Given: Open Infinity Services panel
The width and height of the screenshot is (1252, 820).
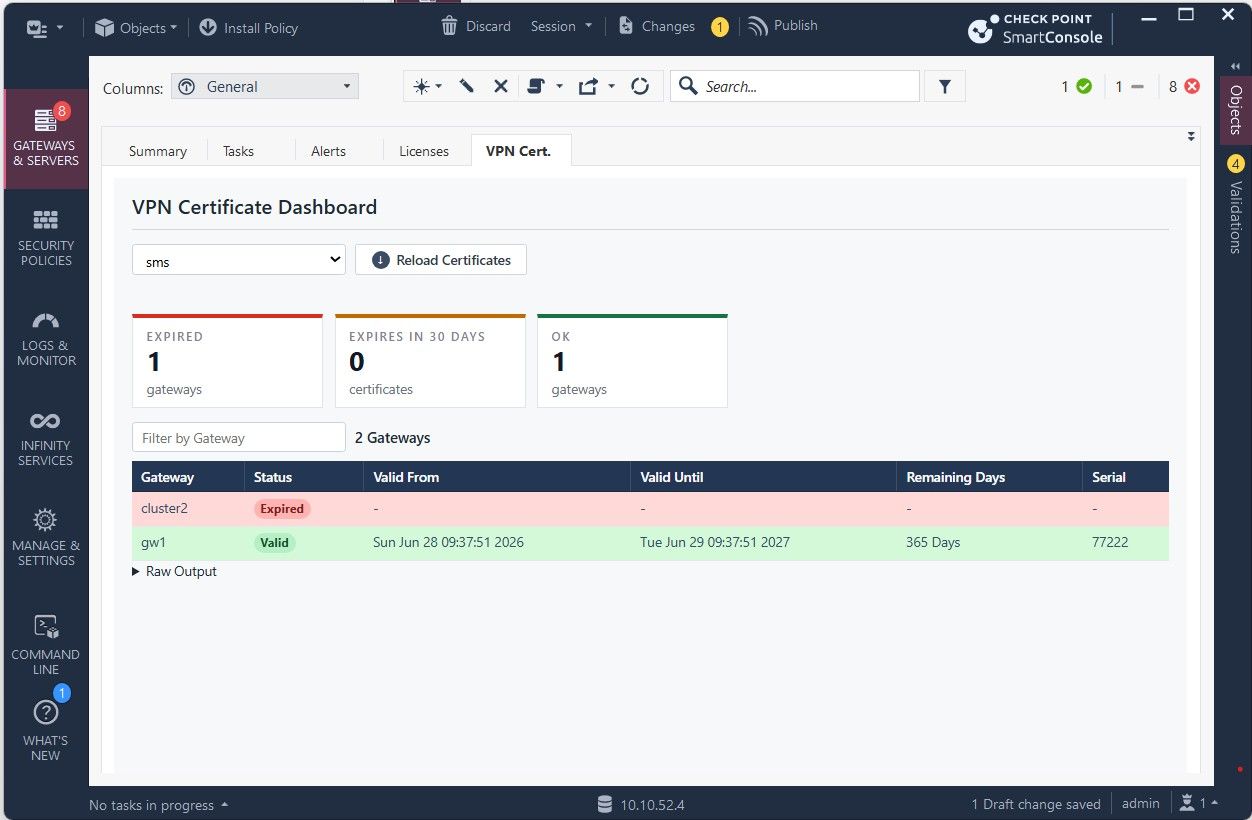Looking at the screenshot, I should [x=45, y=438].
